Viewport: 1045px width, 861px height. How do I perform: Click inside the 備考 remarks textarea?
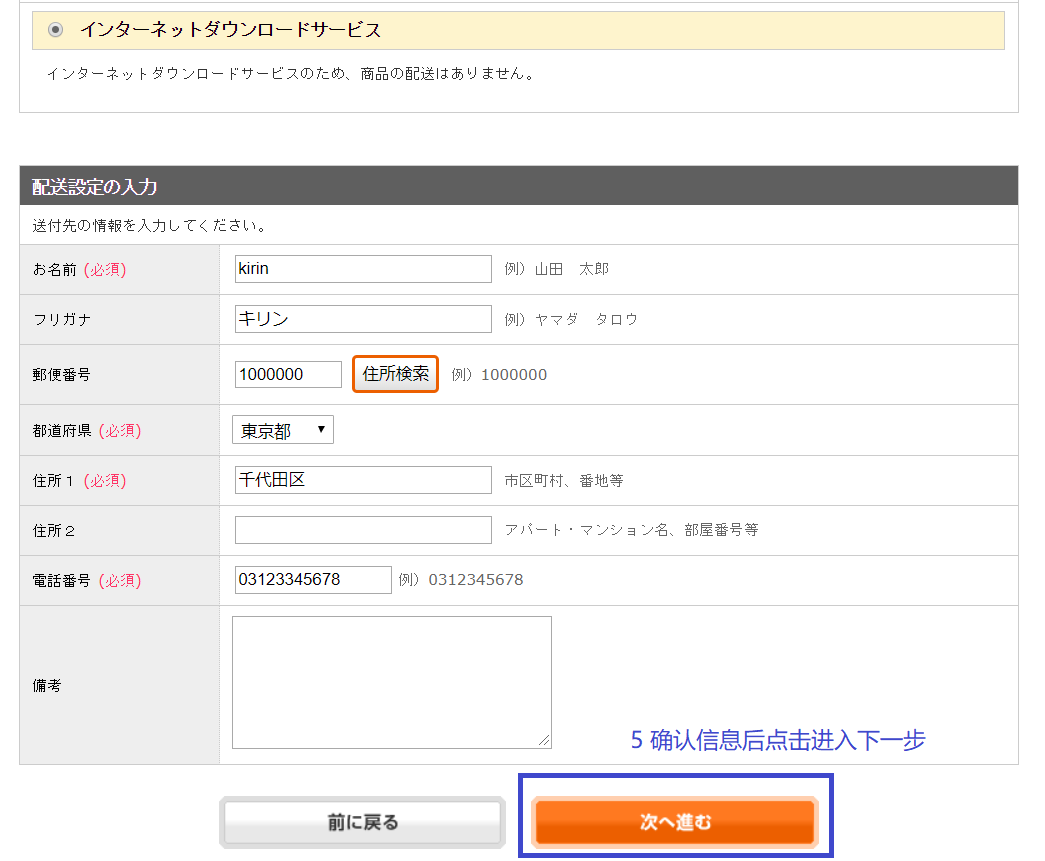coord(391,681)
